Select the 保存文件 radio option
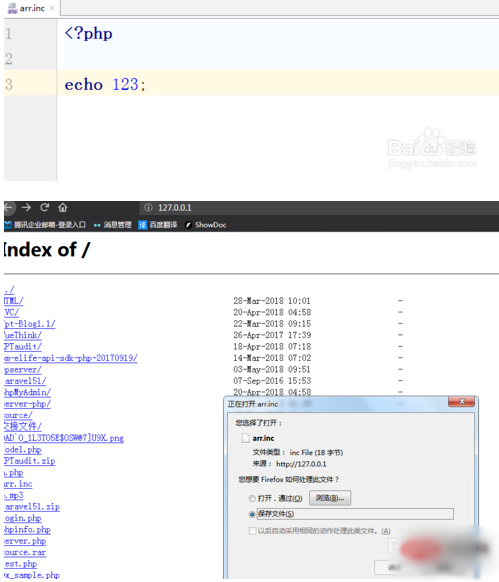 [x=252, y=514]
